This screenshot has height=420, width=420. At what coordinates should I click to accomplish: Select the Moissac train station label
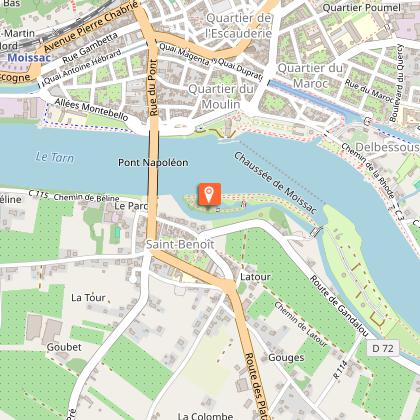29,58
